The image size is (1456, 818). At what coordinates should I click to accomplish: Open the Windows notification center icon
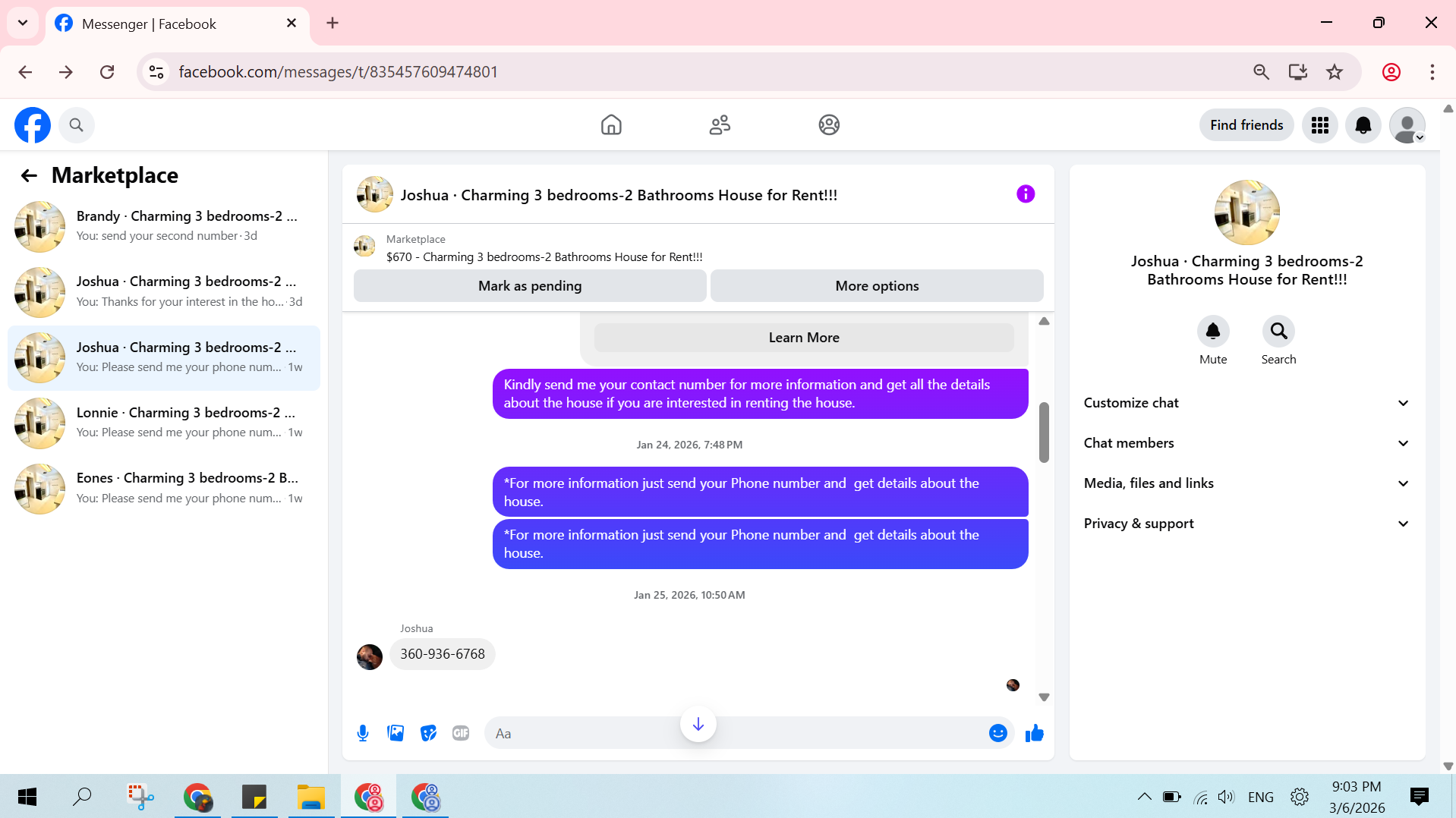[1419, 797]
